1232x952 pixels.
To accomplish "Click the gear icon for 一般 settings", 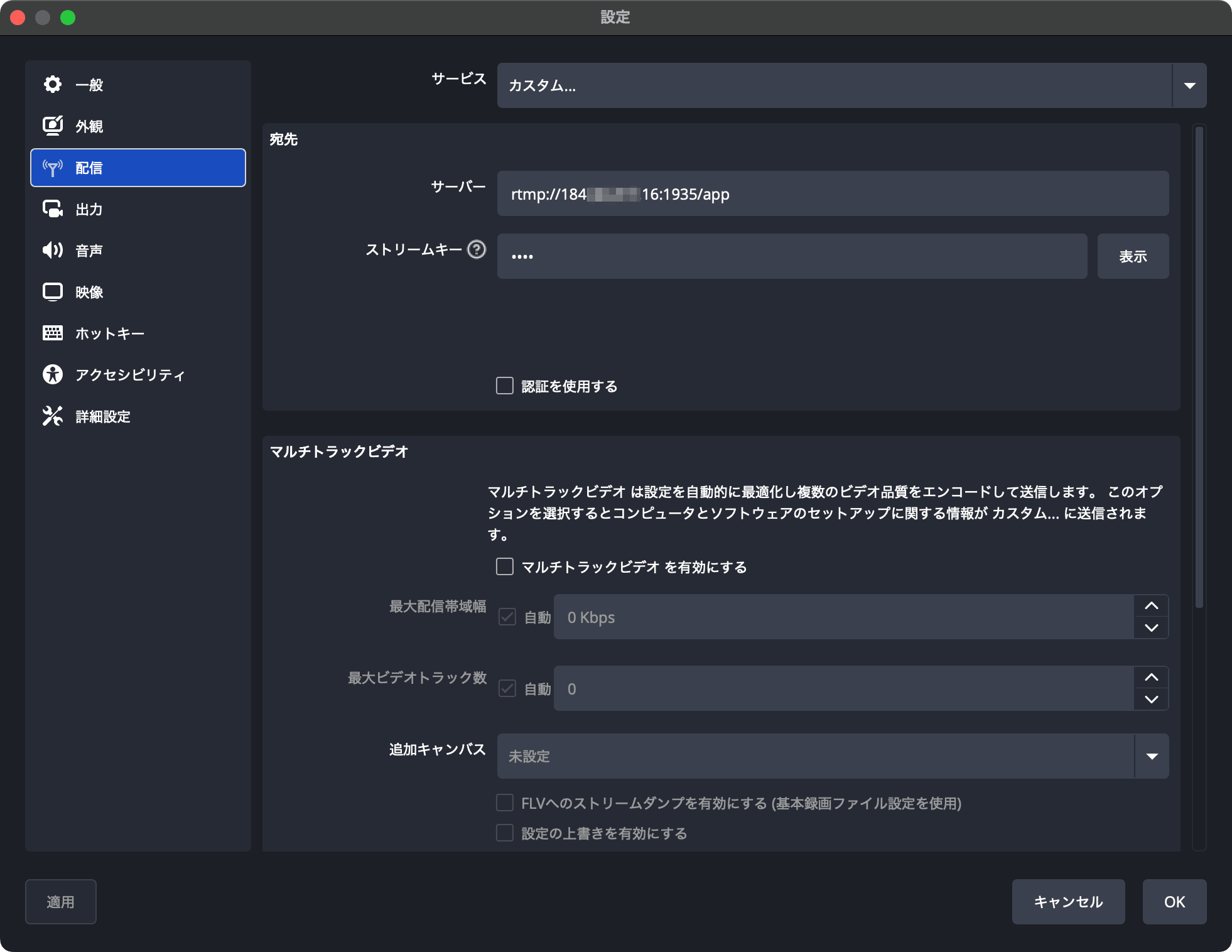I will pyautogui.click(x=53, y=84).
